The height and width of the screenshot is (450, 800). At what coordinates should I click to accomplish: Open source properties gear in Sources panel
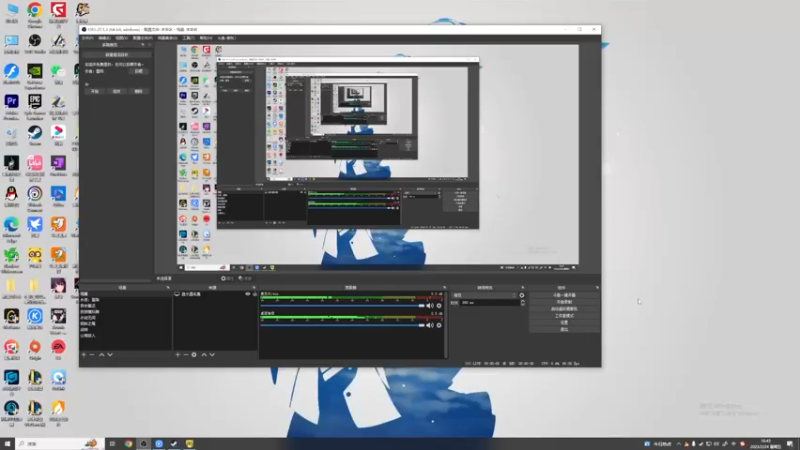click(194, 355)
